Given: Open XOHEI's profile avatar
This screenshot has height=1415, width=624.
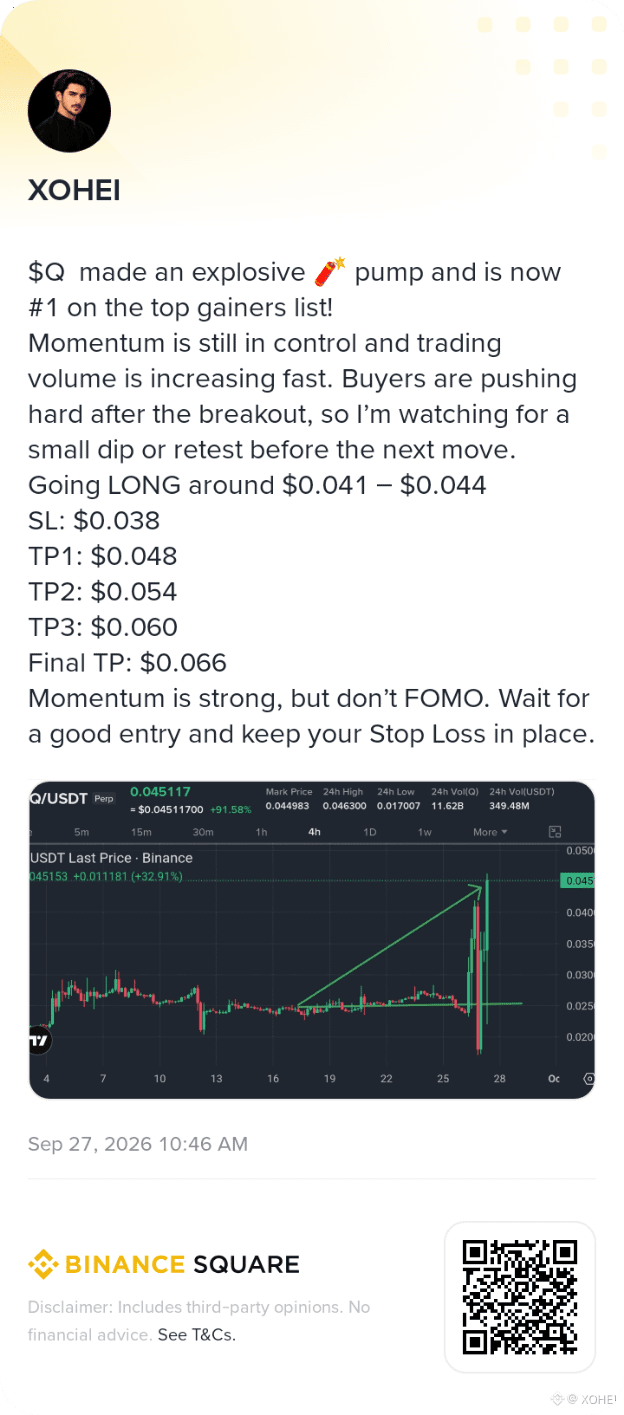Looking at the screenshot, I should click(69, 110).
